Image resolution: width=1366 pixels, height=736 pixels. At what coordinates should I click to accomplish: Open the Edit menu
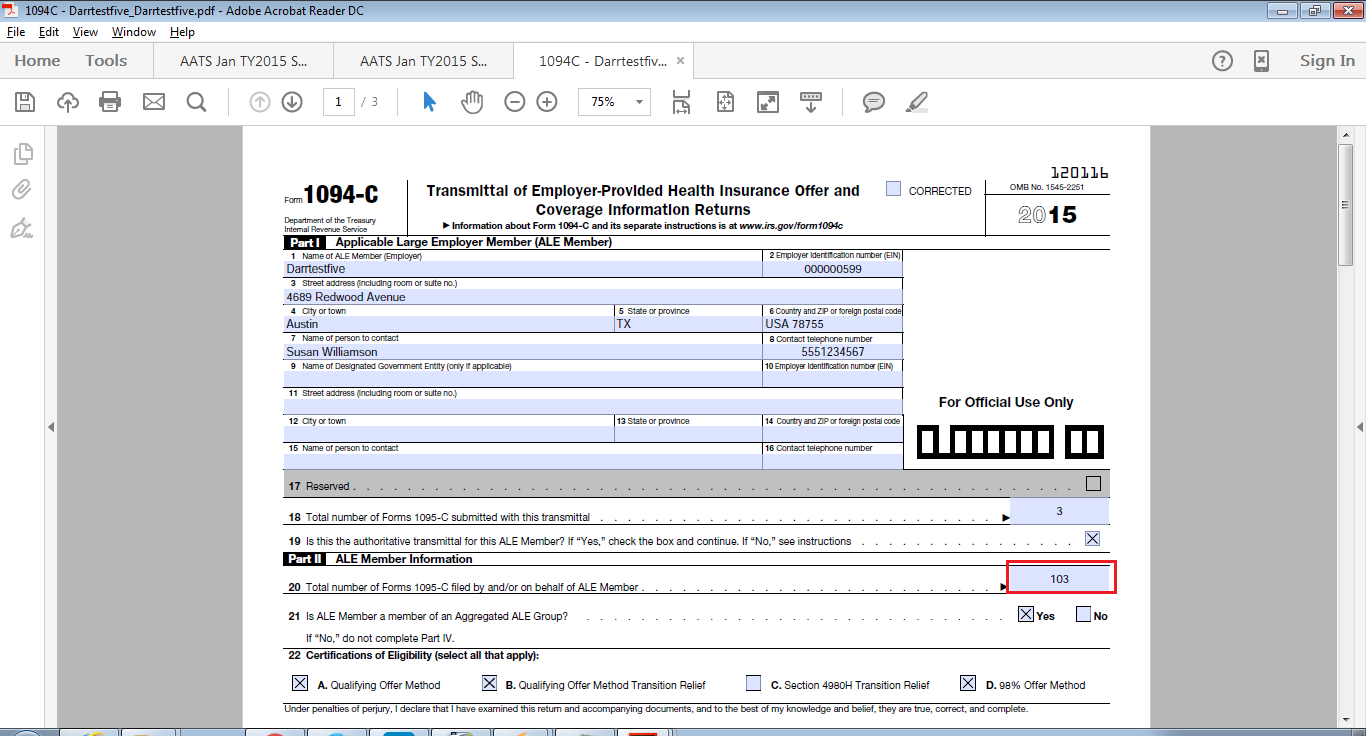tap(49, 32)
